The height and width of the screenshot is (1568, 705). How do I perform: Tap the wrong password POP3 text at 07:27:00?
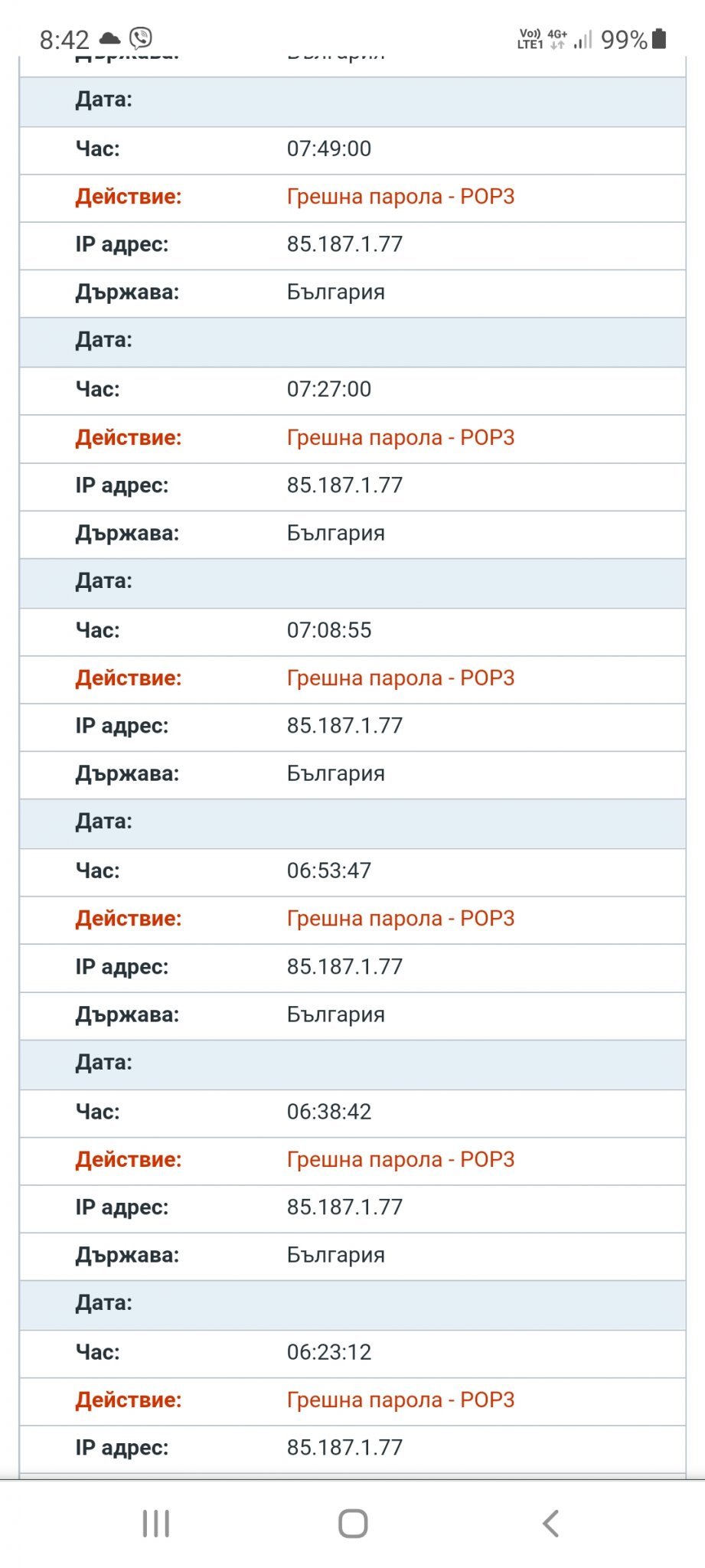click(400, 438)
